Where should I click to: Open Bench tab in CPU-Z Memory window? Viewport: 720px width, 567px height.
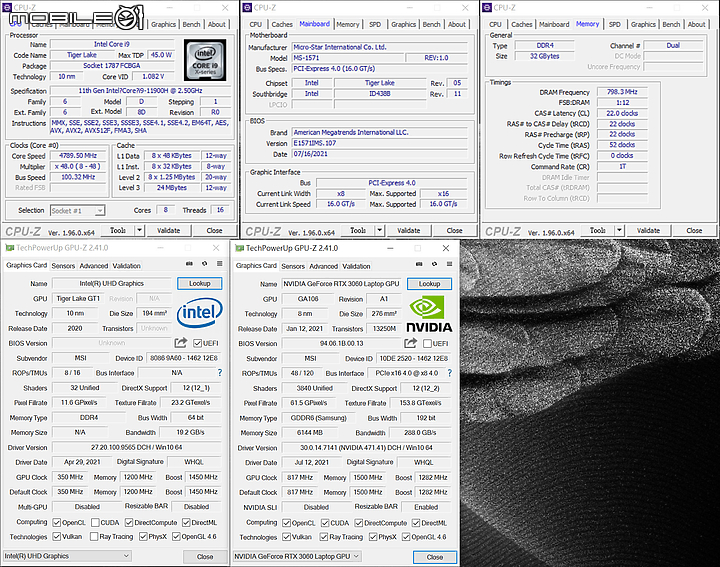671,24
